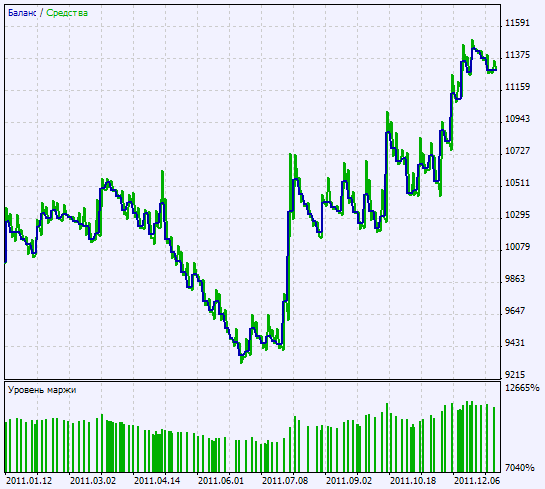Click the green Средства legend label

67,13
